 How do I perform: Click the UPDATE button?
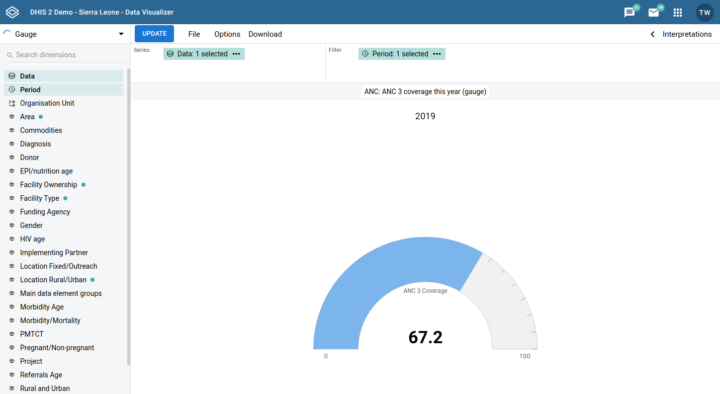154,34
